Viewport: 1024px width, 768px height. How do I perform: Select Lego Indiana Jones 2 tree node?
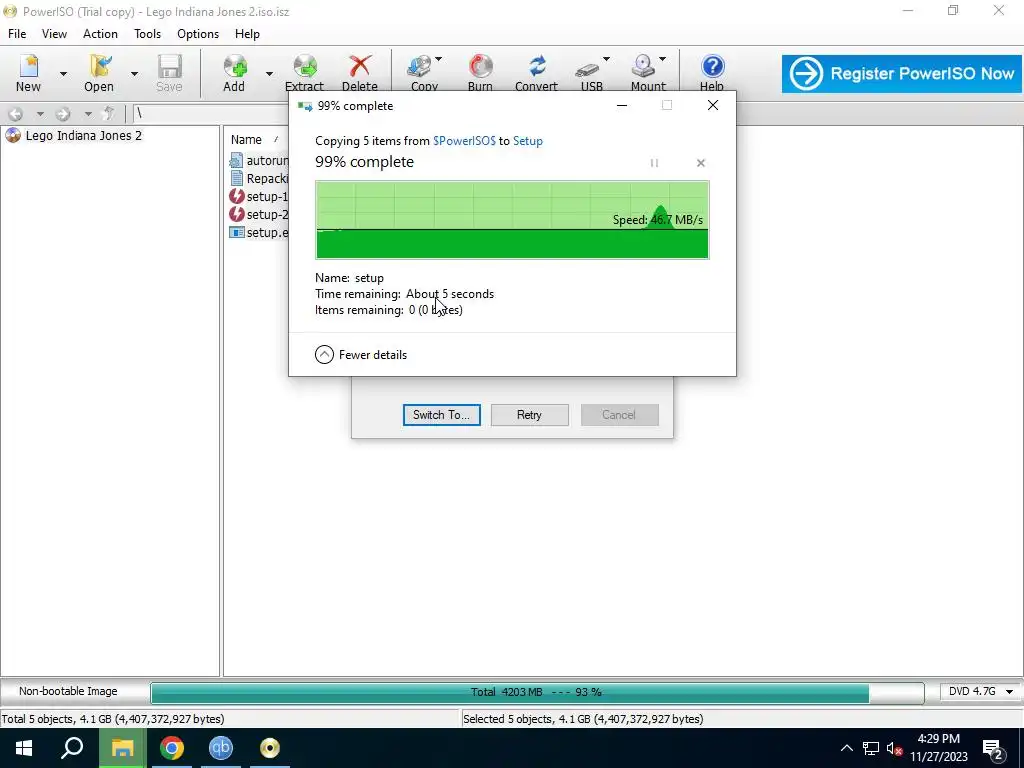tap(83, 136)
